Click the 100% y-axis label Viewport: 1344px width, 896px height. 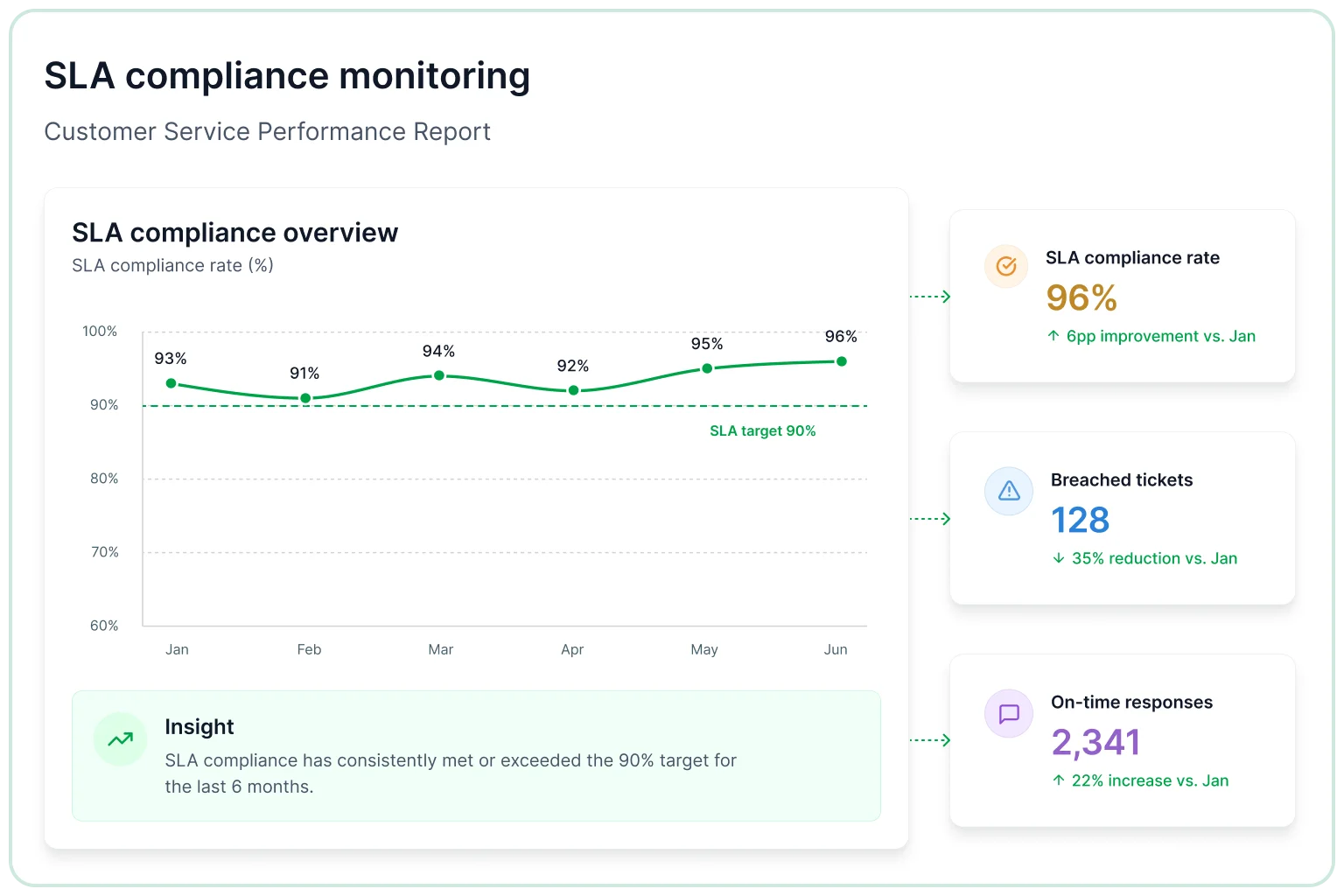click(100, 332)
